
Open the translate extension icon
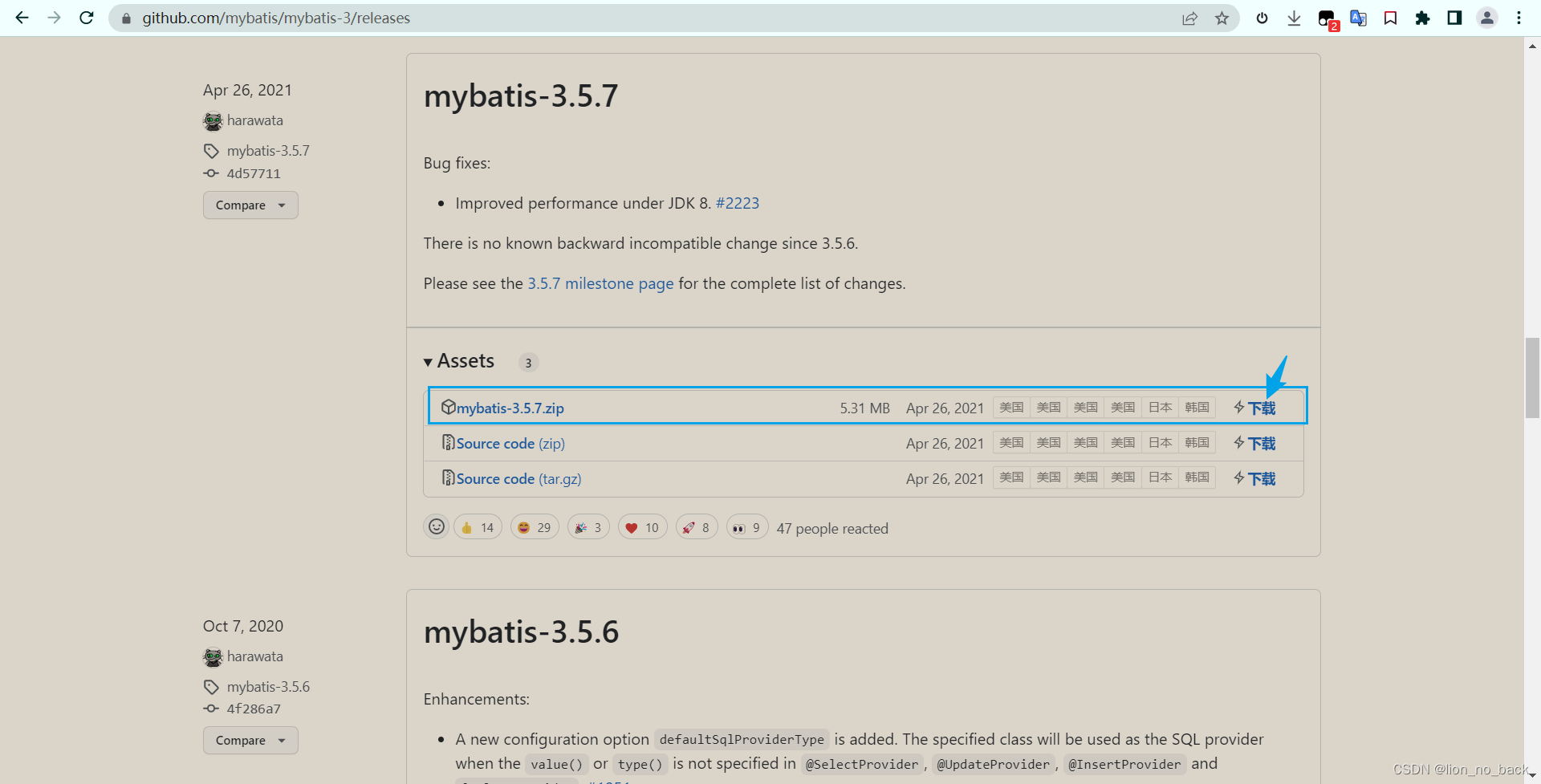[1358, 18]
